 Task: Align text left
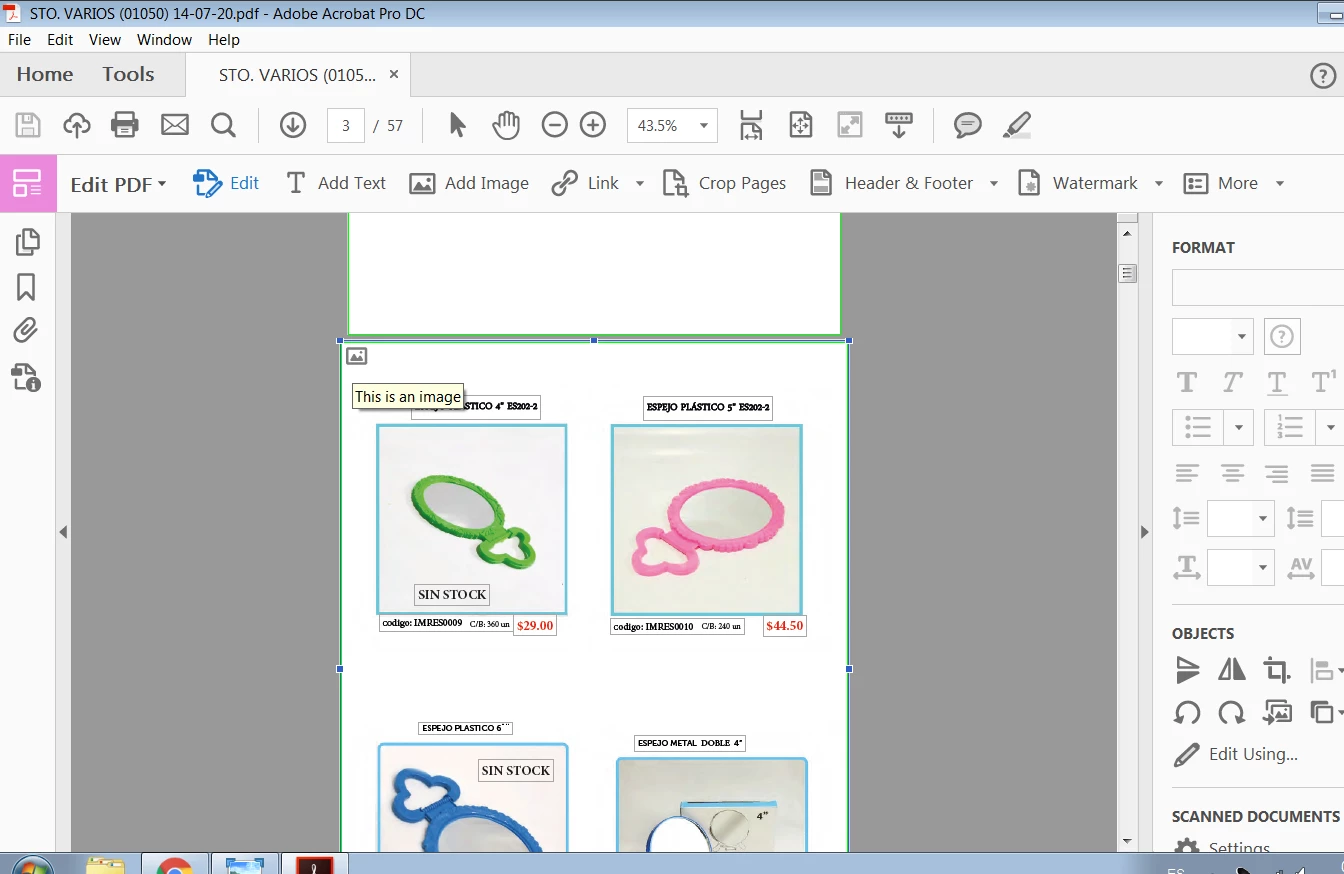point(1187,473)
